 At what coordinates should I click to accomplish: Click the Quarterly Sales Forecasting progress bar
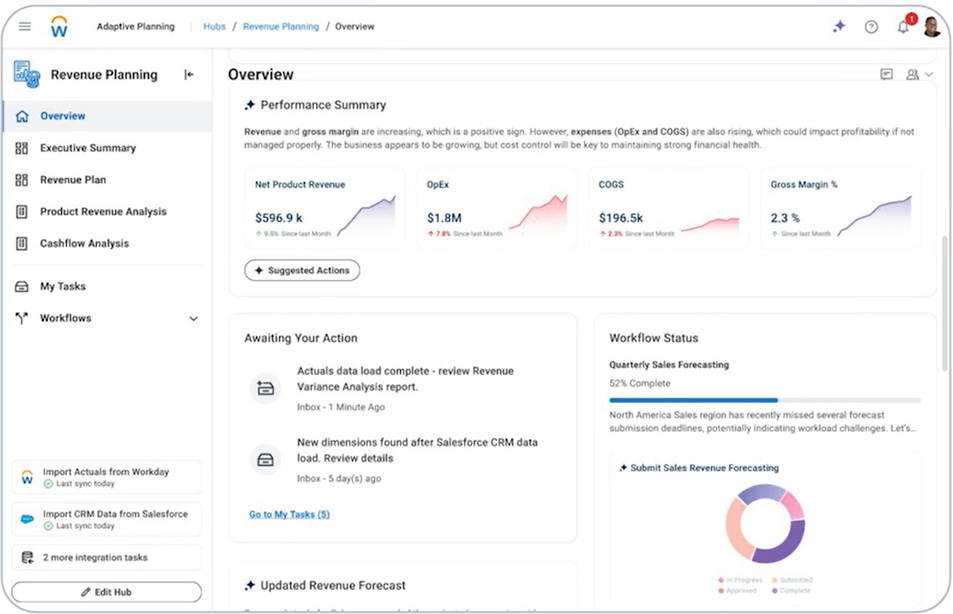[x=765, y=400]
